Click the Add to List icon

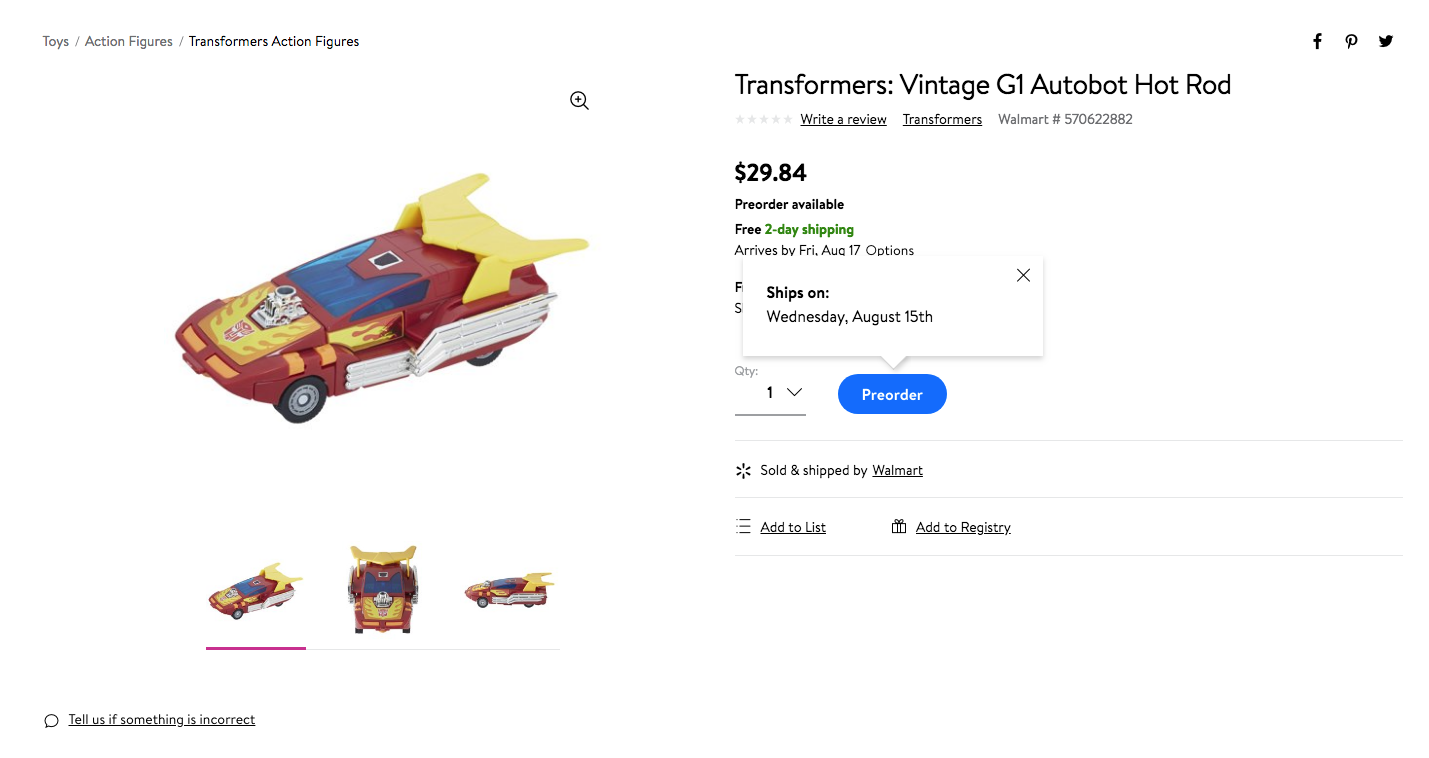point(743,526)
